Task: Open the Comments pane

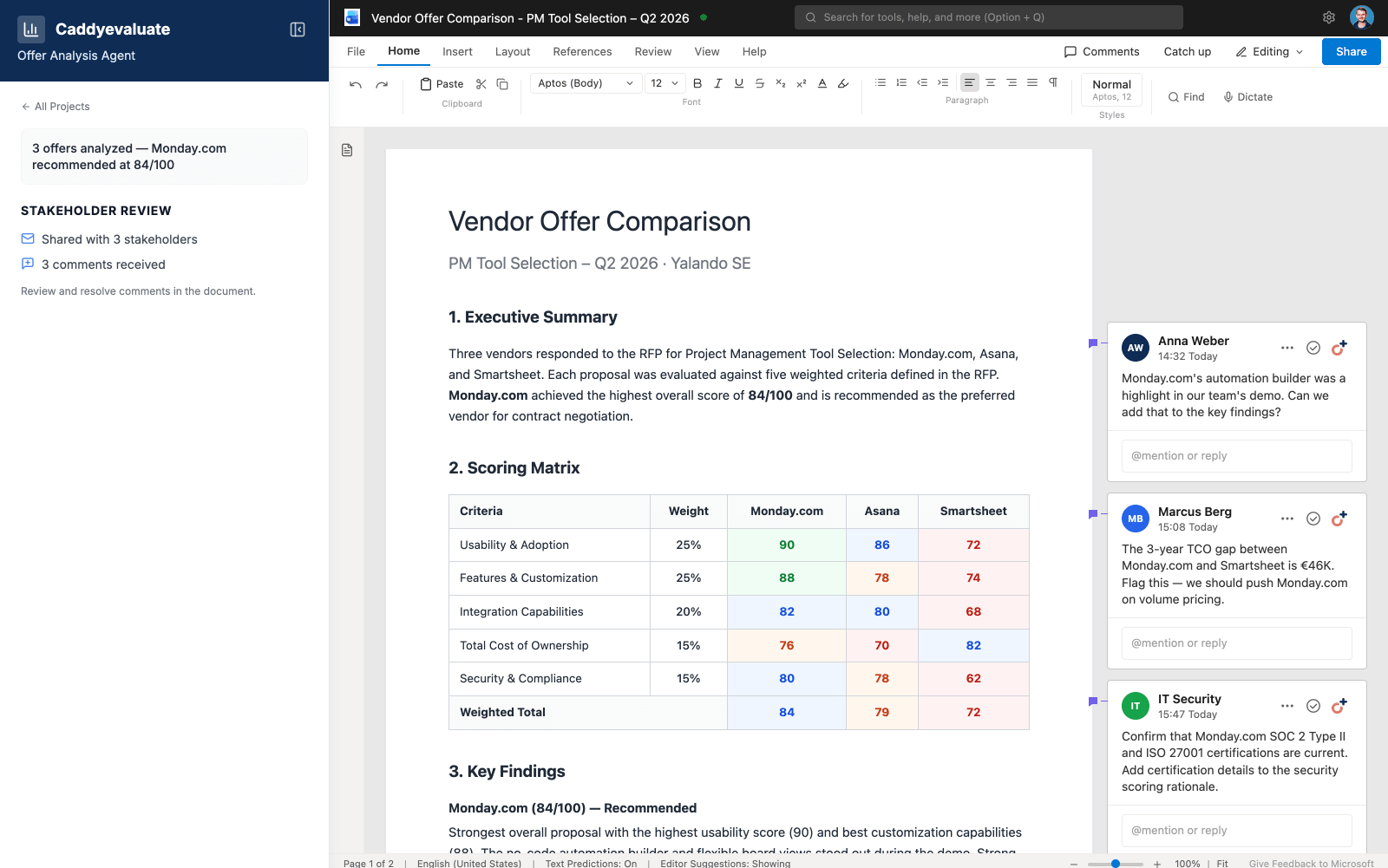Action: [1102, 52]
